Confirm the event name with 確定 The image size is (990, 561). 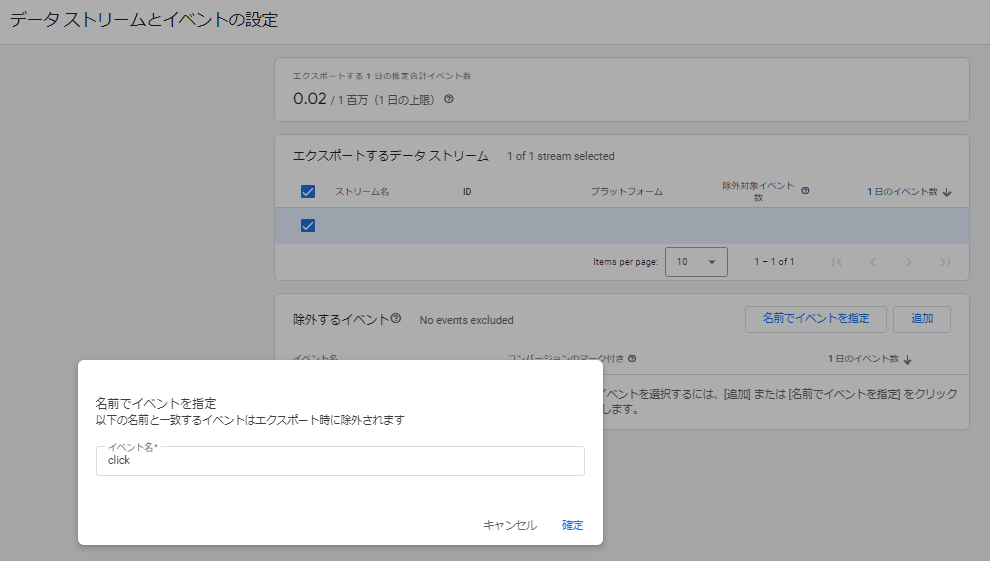point(572,525)
